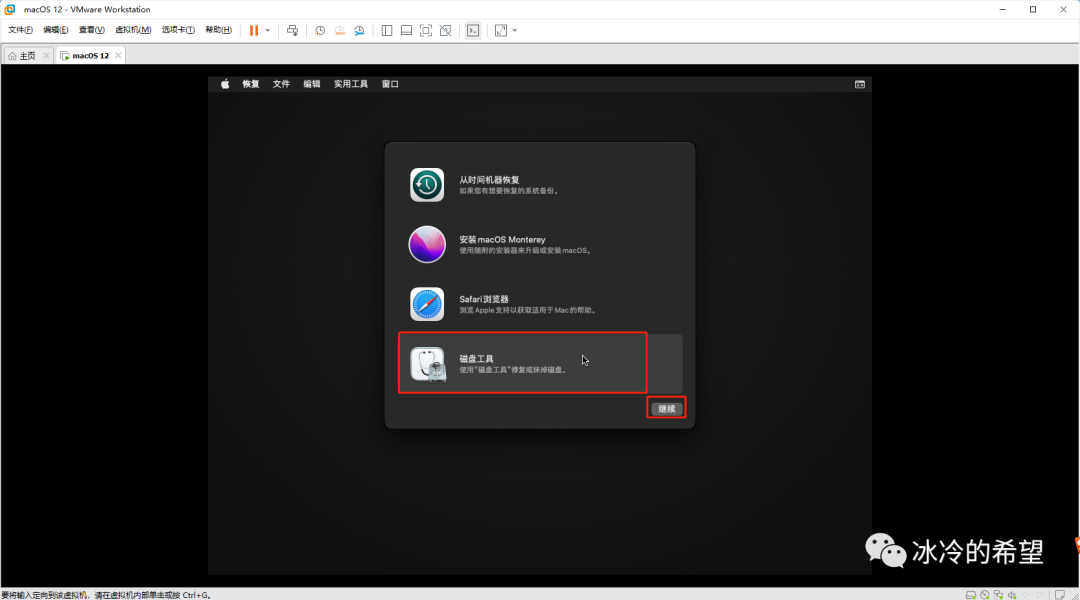Toggle the console view button
This screenshot has width=1080, height=600.
(x=473, y=30)
